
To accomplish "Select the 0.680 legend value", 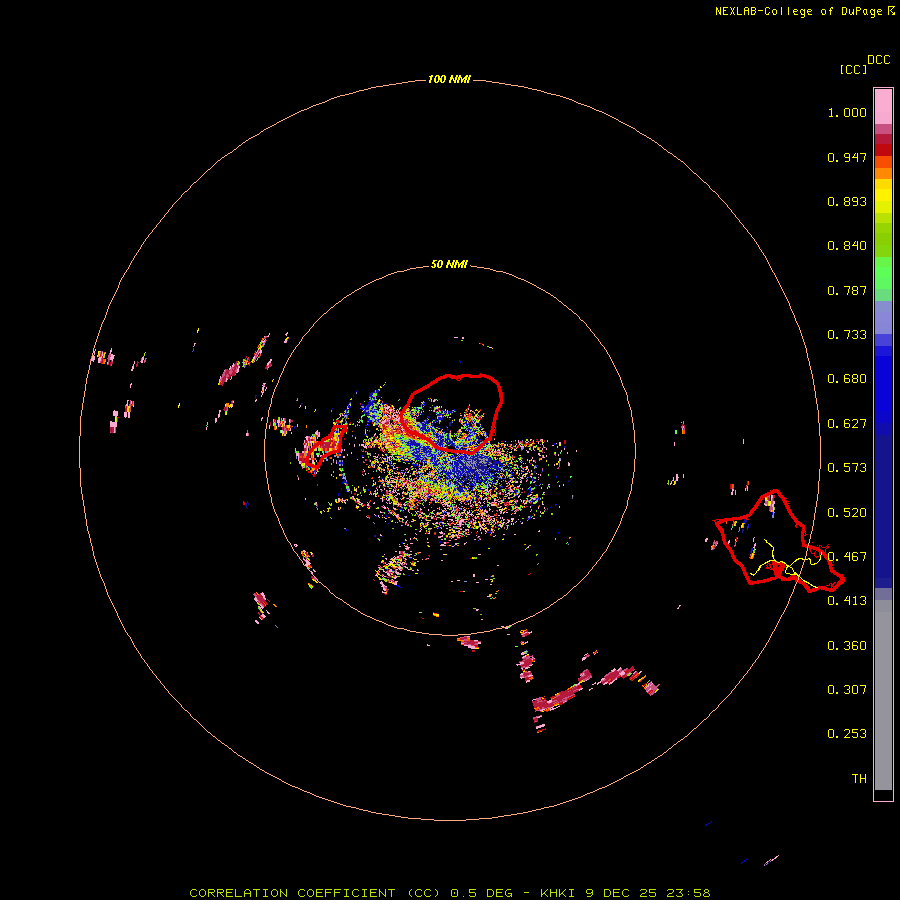I will [847, 379].
